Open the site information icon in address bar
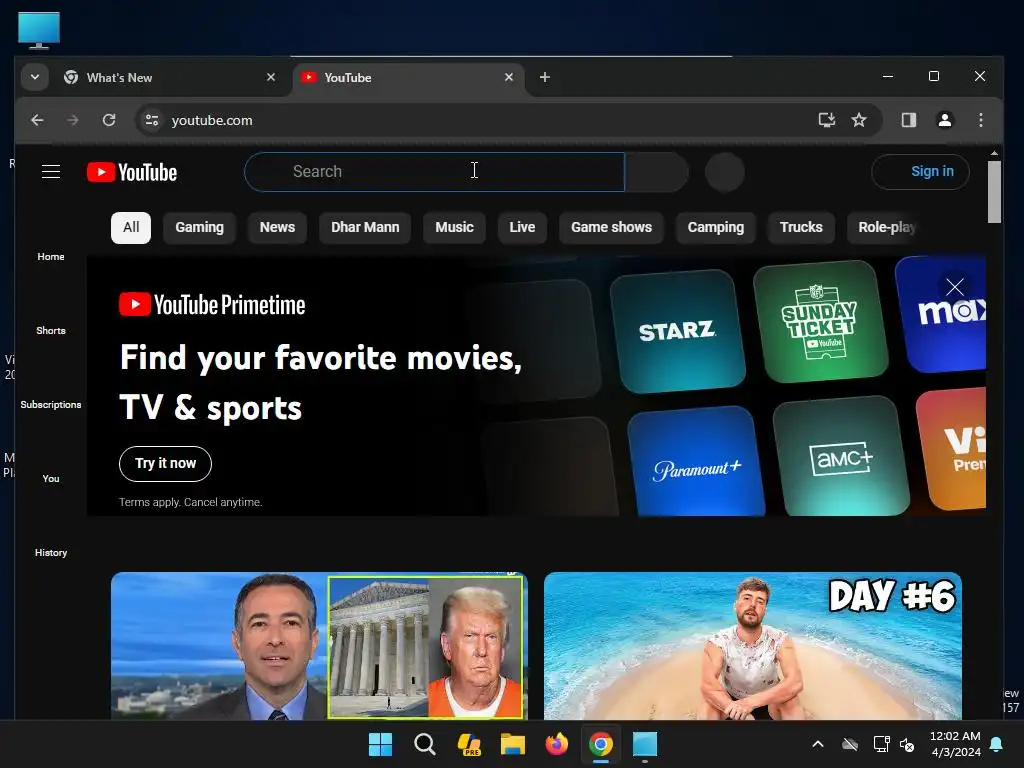Screen dimensions: 1024x768 (152, 120)
